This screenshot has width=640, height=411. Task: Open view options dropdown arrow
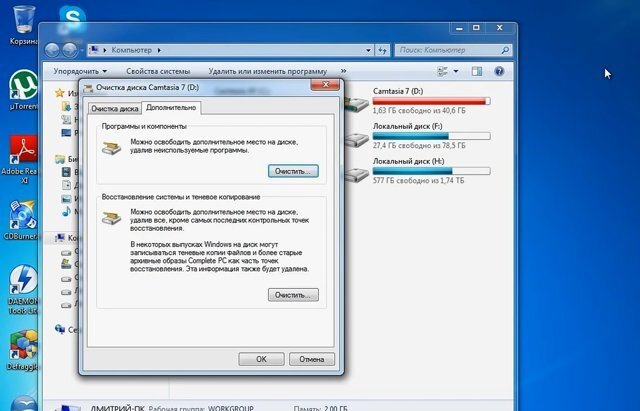[x=456, y=71]
